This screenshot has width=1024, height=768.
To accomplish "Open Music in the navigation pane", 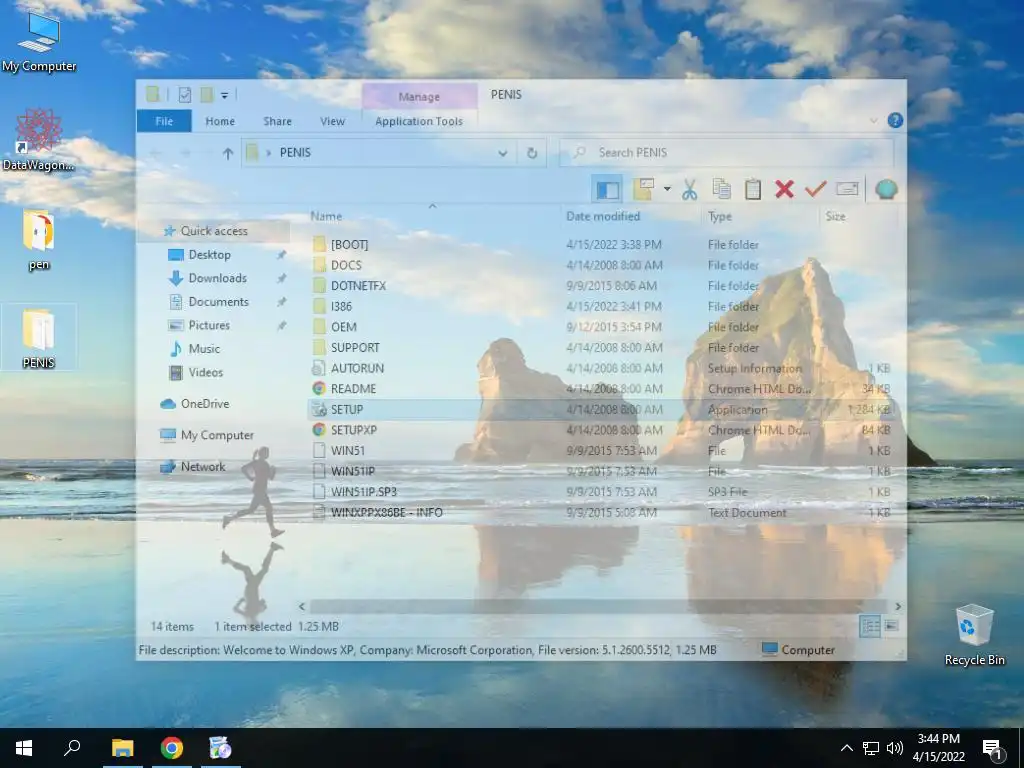I will click(x=204, y=349).
